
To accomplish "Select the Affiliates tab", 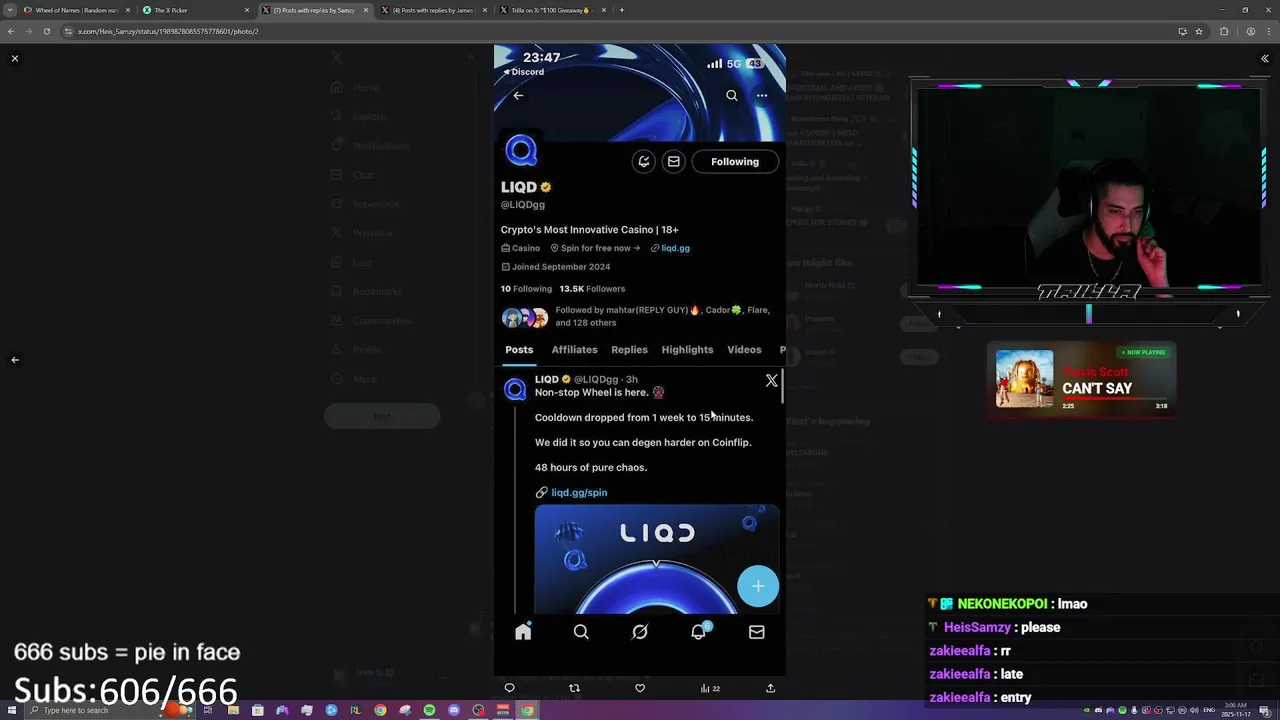I will 574,350.
